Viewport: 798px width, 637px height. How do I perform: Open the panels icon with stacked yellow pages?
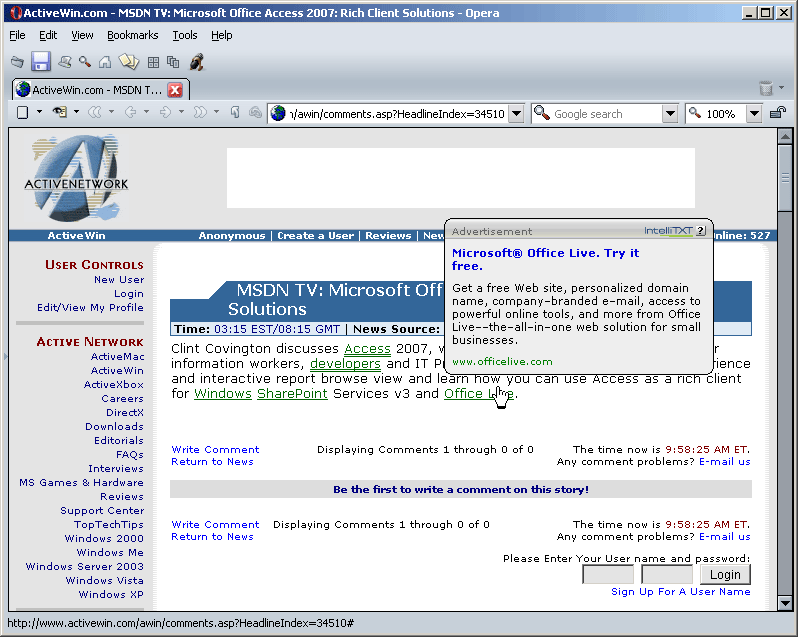(x=129, y=62)
